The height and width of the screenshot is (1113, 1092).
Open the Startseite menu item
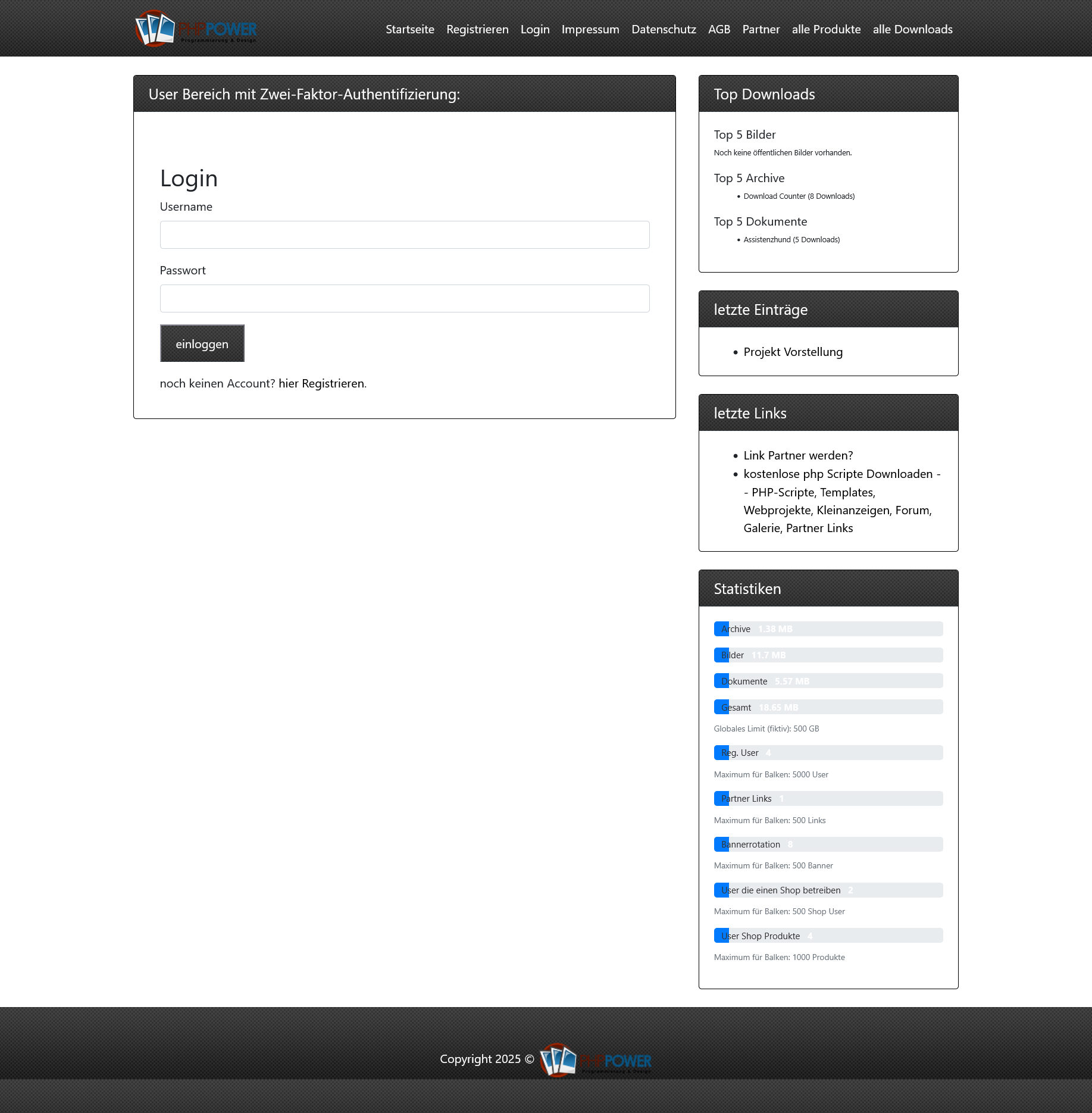(409, 29)
